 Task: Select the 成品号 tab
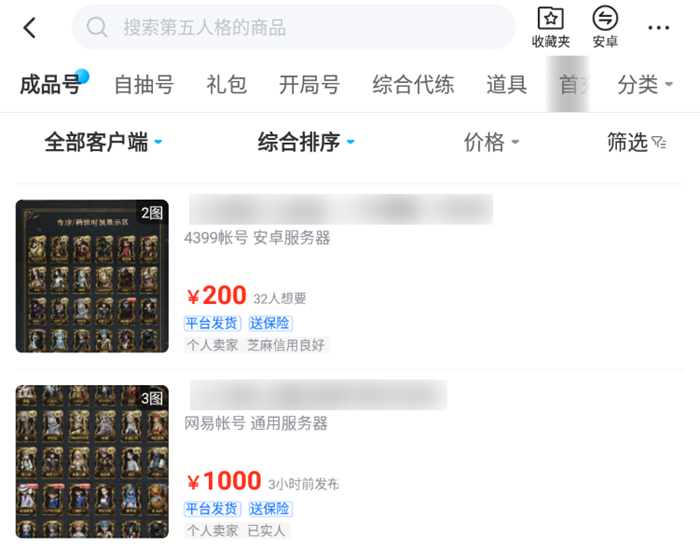[x=50, y=84]
